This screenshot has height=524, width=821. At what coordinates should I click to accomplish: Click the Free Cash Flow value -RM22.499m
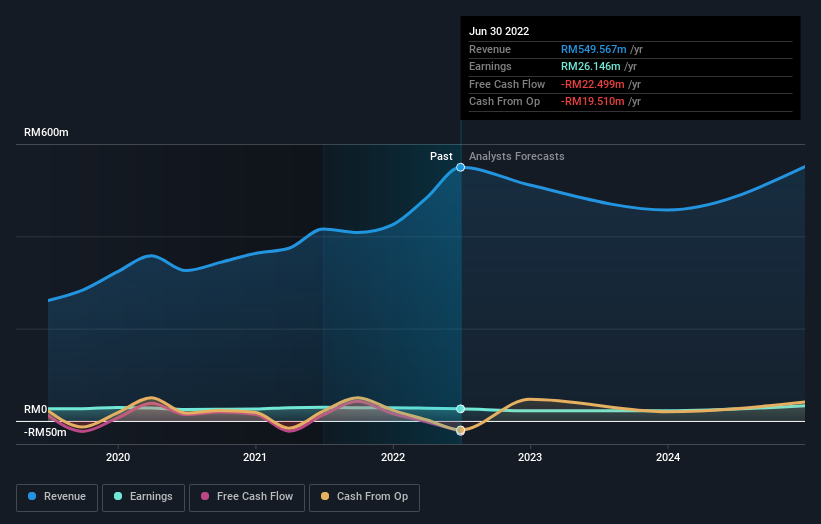click(593, 84)
